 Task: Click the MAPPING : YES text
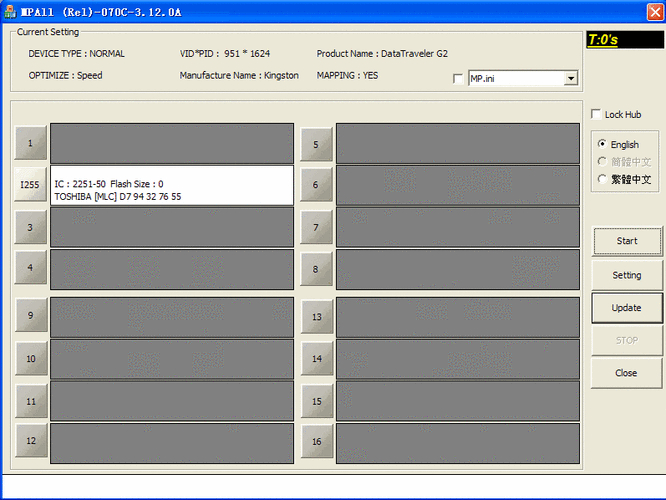click(347, 75)
